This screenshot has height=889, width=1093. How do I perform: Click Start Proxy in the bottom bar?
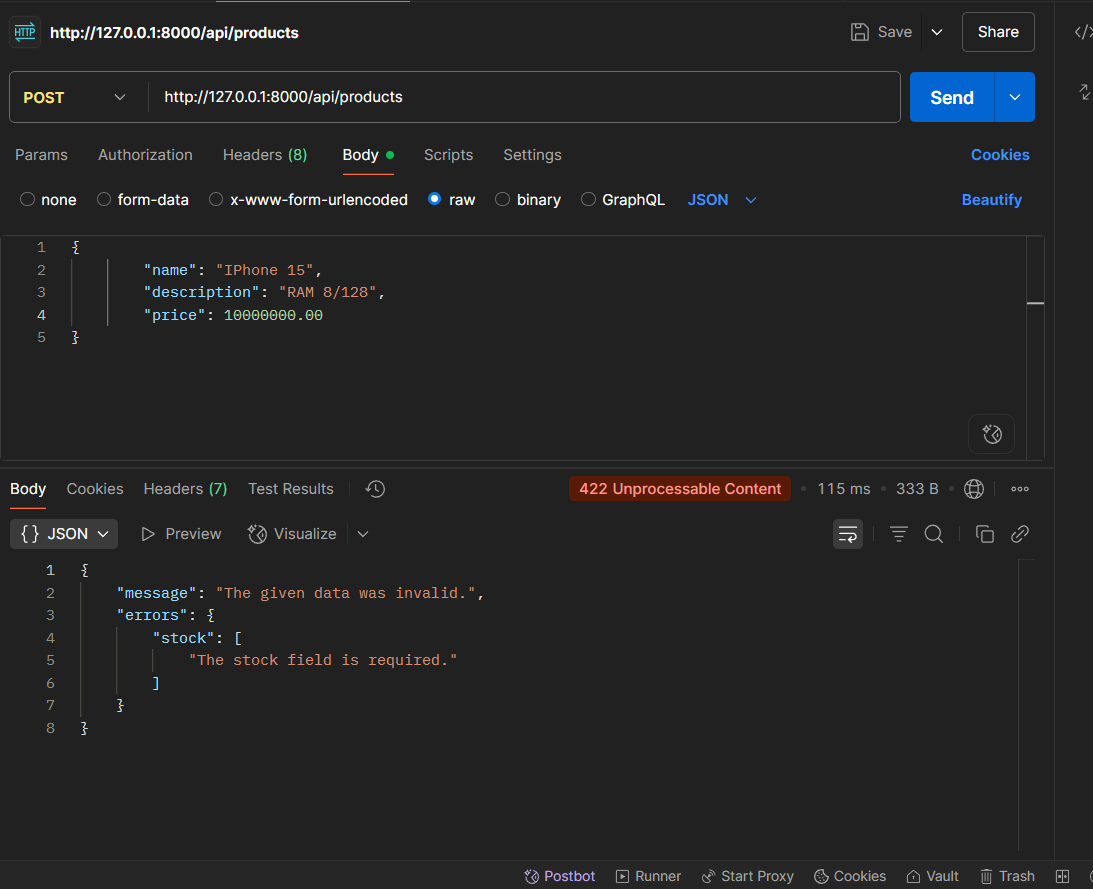(747, 876)
